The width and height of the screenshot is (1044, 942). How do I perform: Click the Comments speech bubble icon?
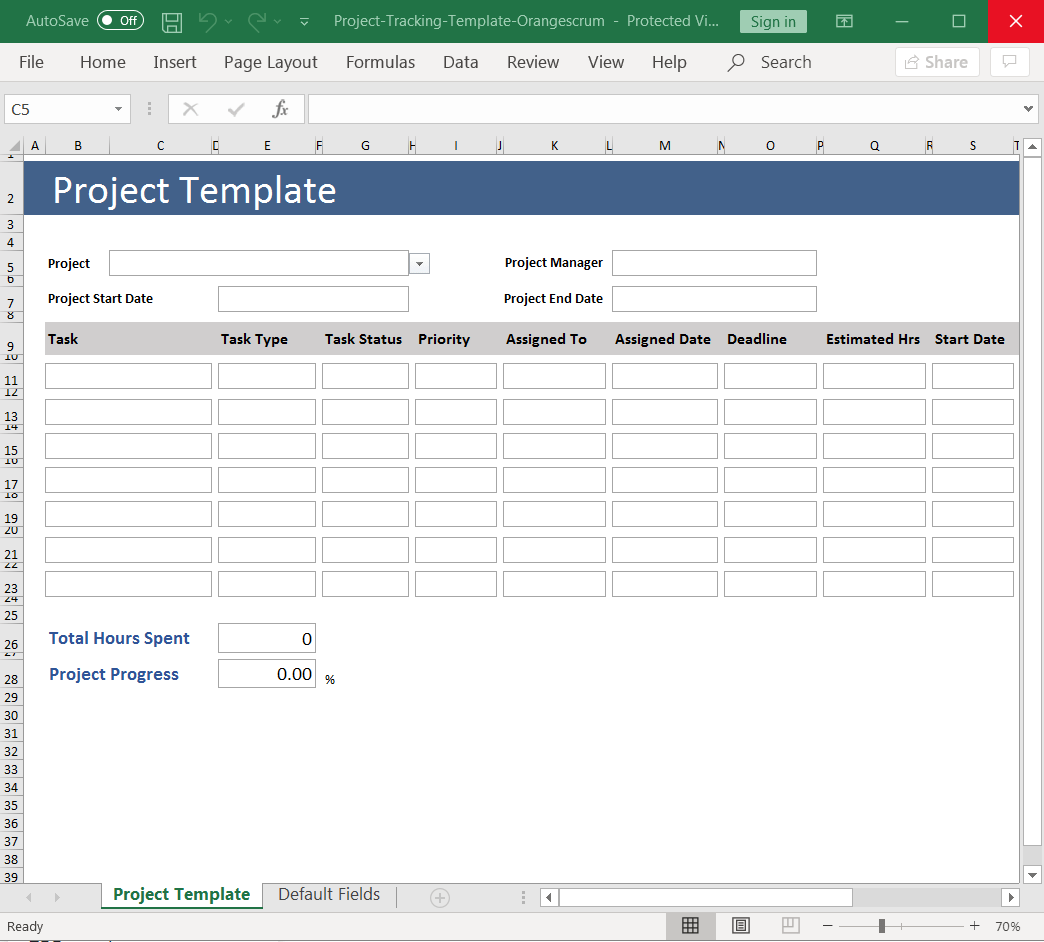pyautogui.click(x=1009, y=62)
